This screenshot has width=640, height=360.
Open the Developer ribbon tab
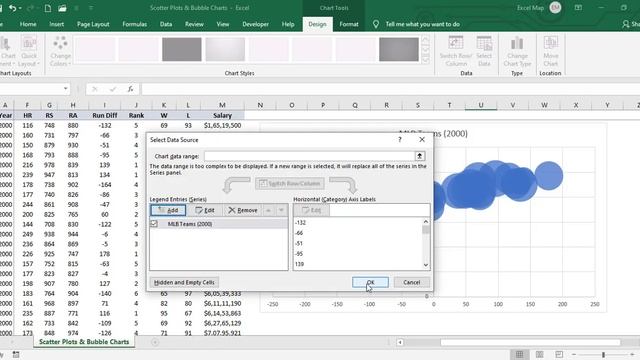(x=256, y=24)
